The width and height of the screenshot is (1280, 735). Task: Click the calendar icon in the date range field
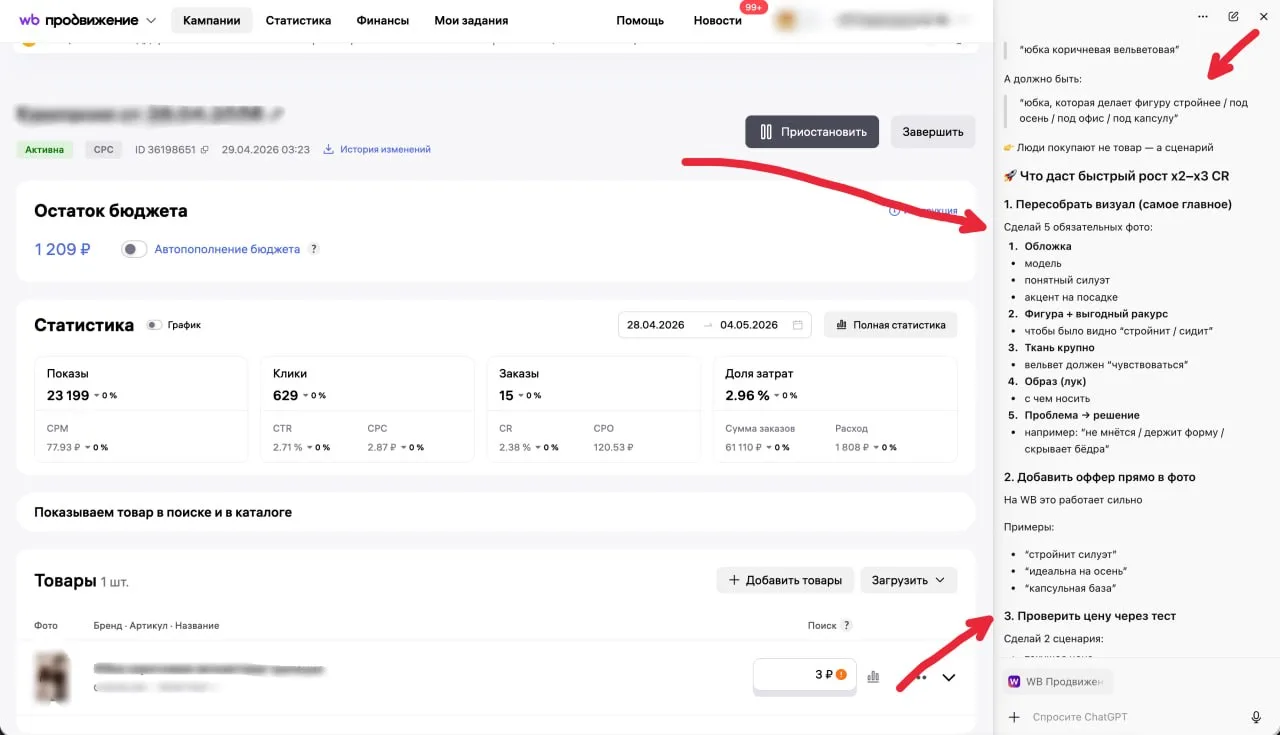click(797, 325)
